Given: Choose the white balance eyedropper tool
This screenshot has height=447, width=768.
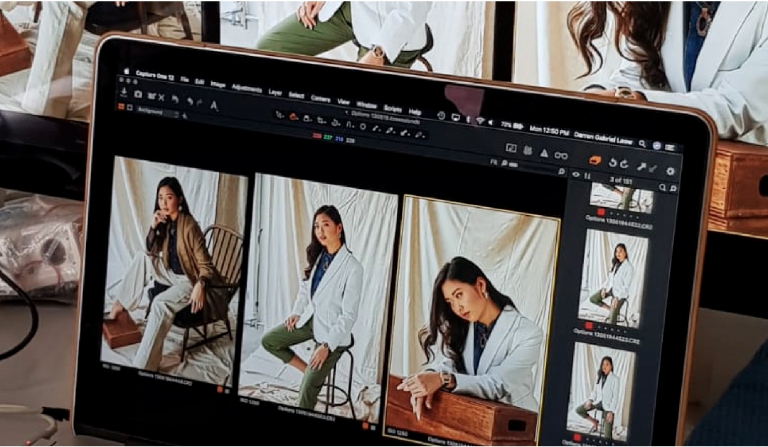Looking at the screenshot, I should (390, 130).
